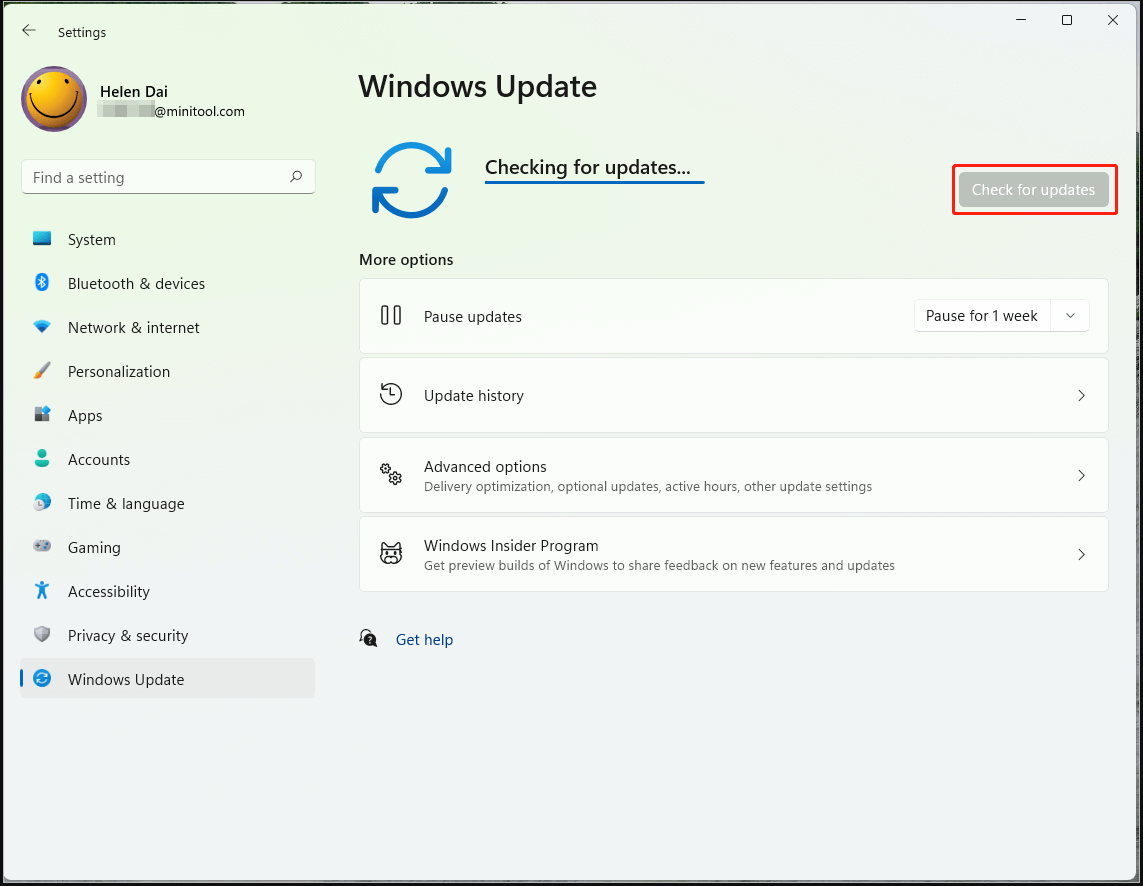Click the Find a setting search box
Viewport: 1143px width, 886px height.
pos(168,176)
